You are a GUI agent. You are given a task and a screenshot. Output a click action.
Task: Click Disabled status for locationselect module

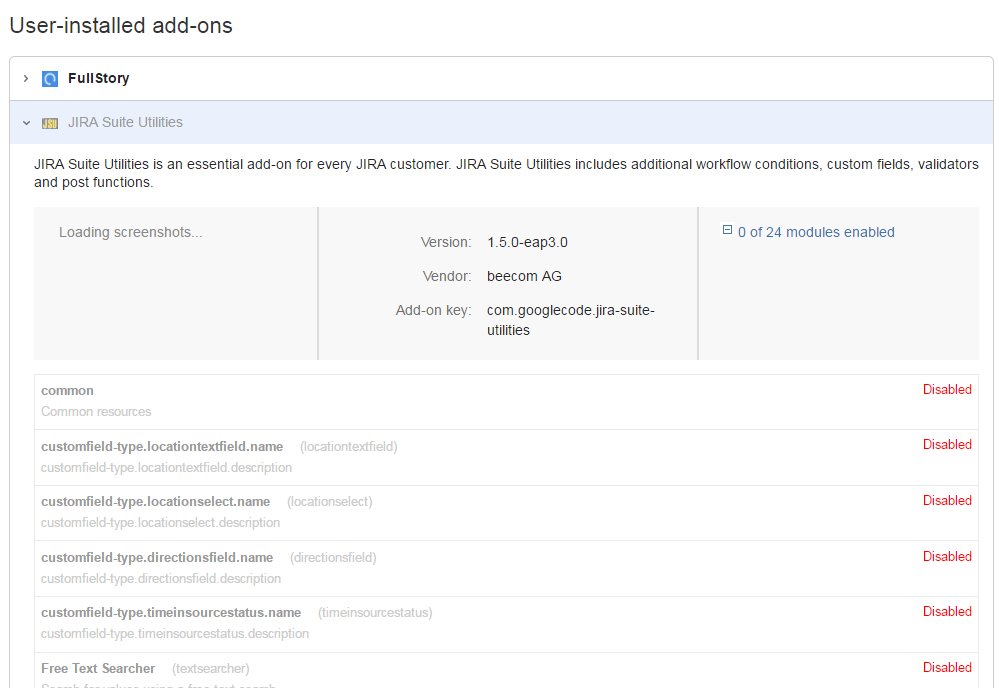(947, 501)
